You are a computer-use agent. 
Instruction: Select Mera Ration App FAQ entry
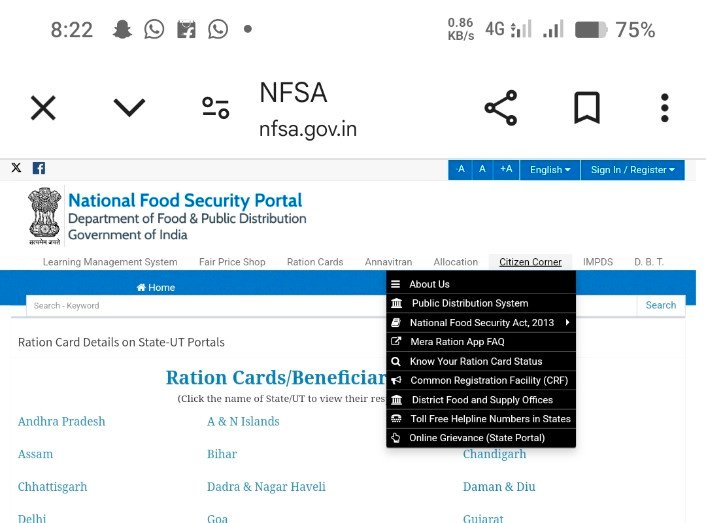click(481, 342)
